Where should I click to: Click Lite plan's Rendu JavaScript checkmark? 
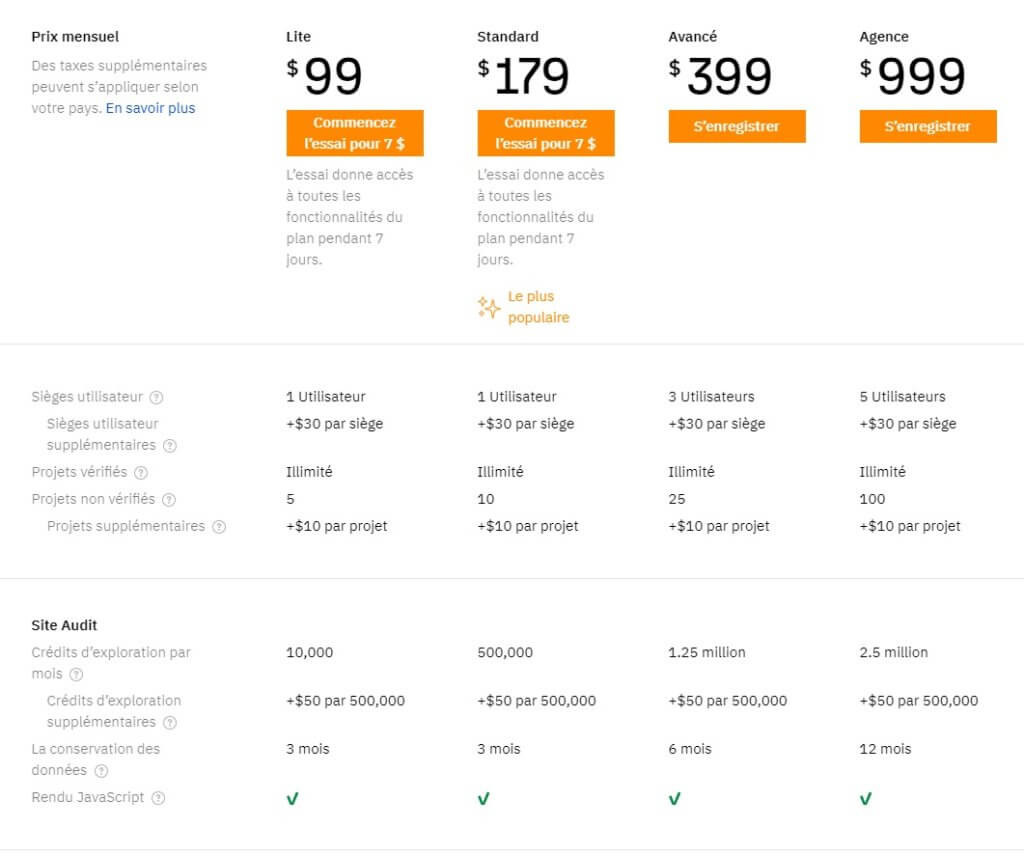pos(292,799)
